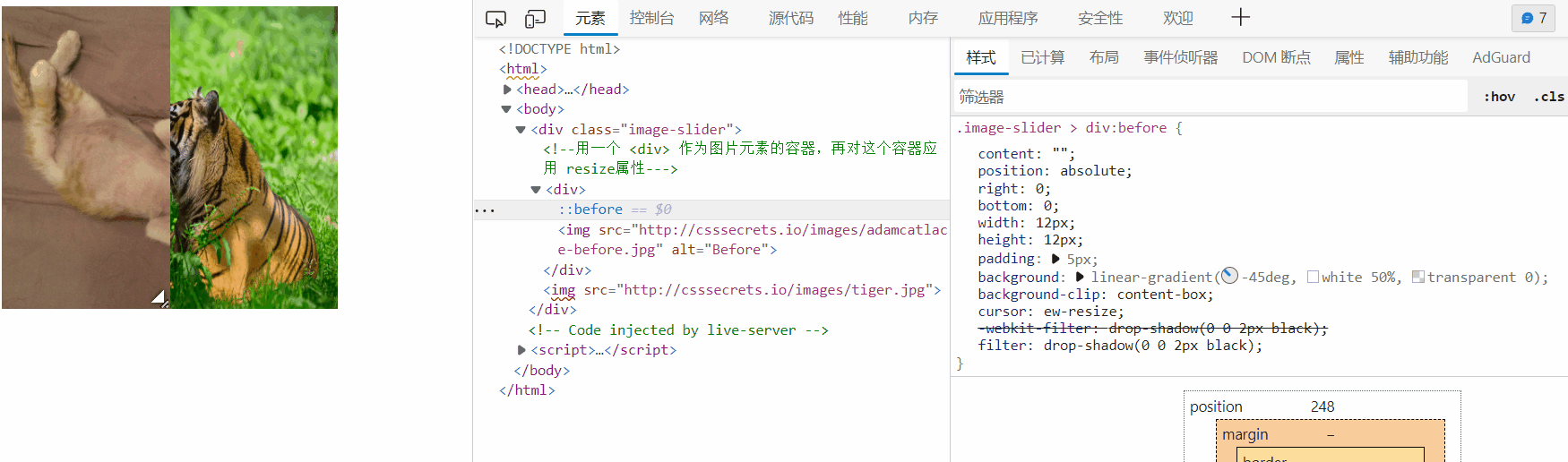Click the box model margin label
This screenshot has height=462, width=1568.
click(1245, 434)
